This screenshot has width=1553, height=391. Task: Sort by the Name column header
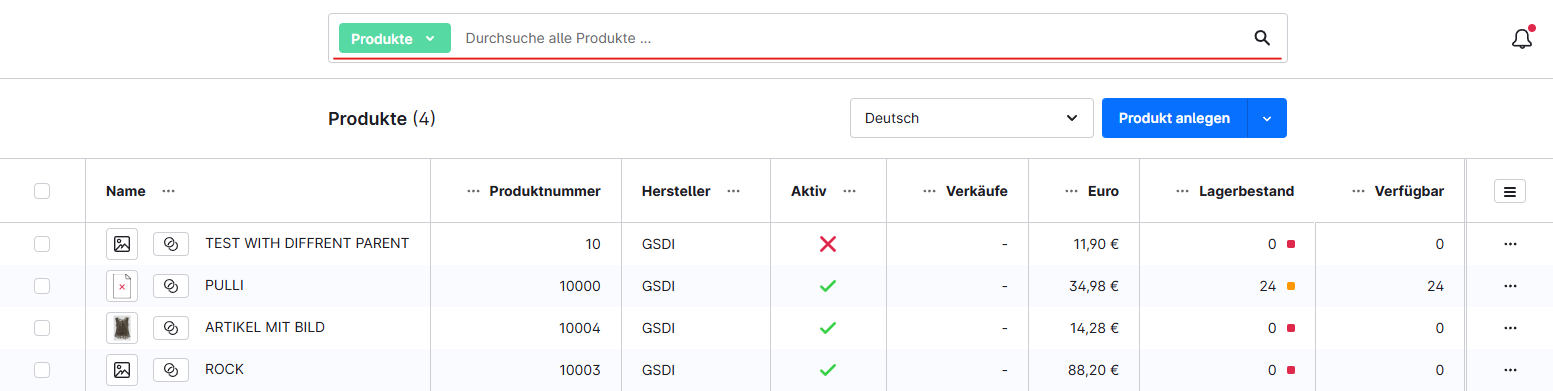pos(126,191)
